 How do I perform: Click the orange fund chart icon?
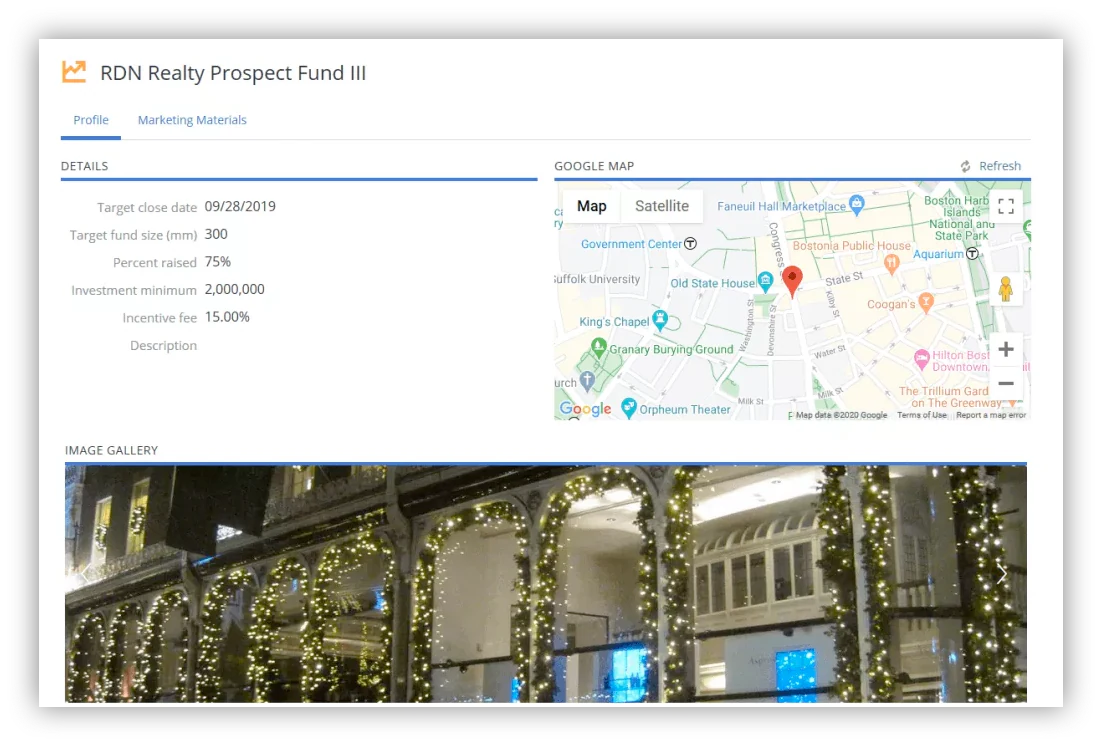pyautogui.click(x=74, y=72)
